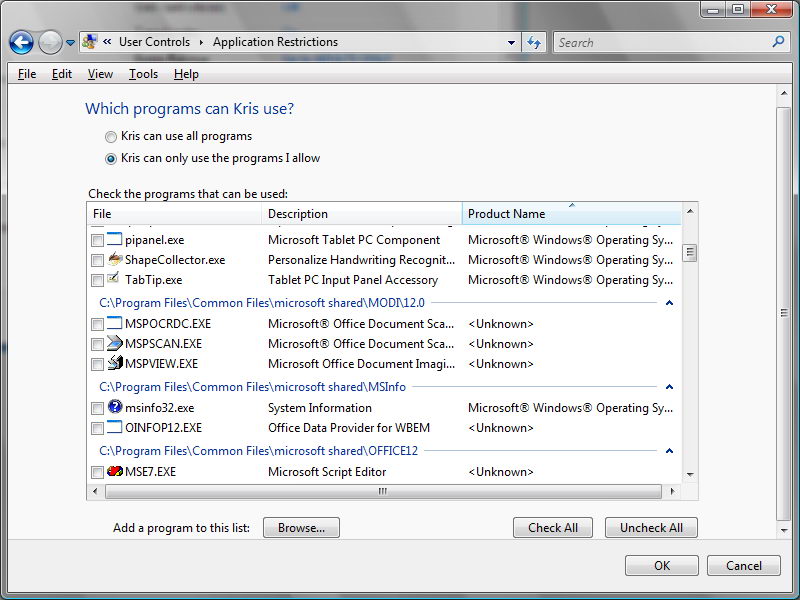
Task: Open the Help menu
Action: point(186,74)
